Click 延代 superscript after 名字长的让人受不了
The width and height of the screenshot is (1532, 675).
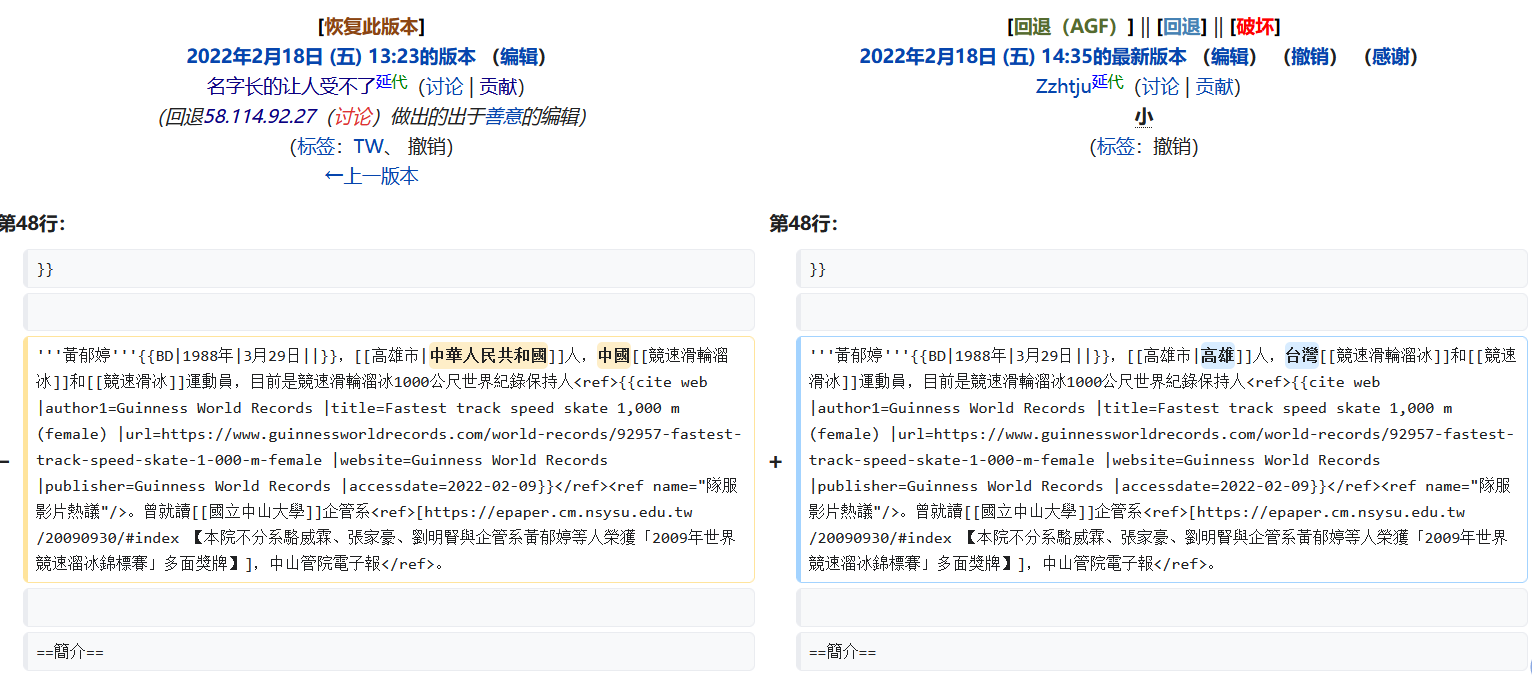click(392, 81)
